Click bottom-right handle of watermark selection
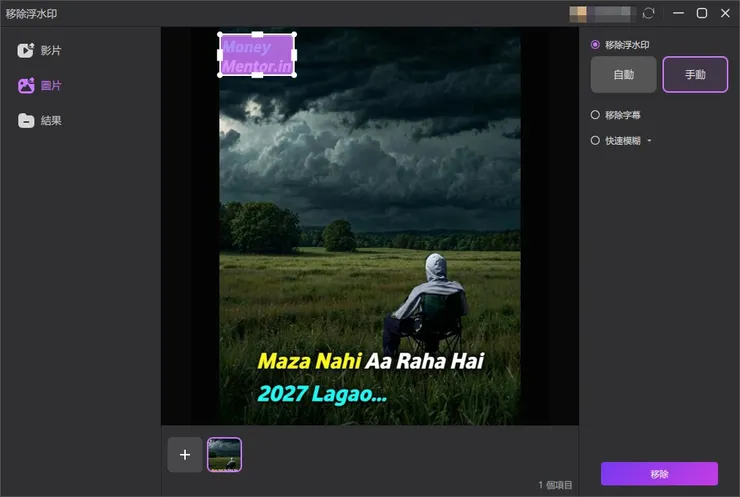 [x=294, y=75]
